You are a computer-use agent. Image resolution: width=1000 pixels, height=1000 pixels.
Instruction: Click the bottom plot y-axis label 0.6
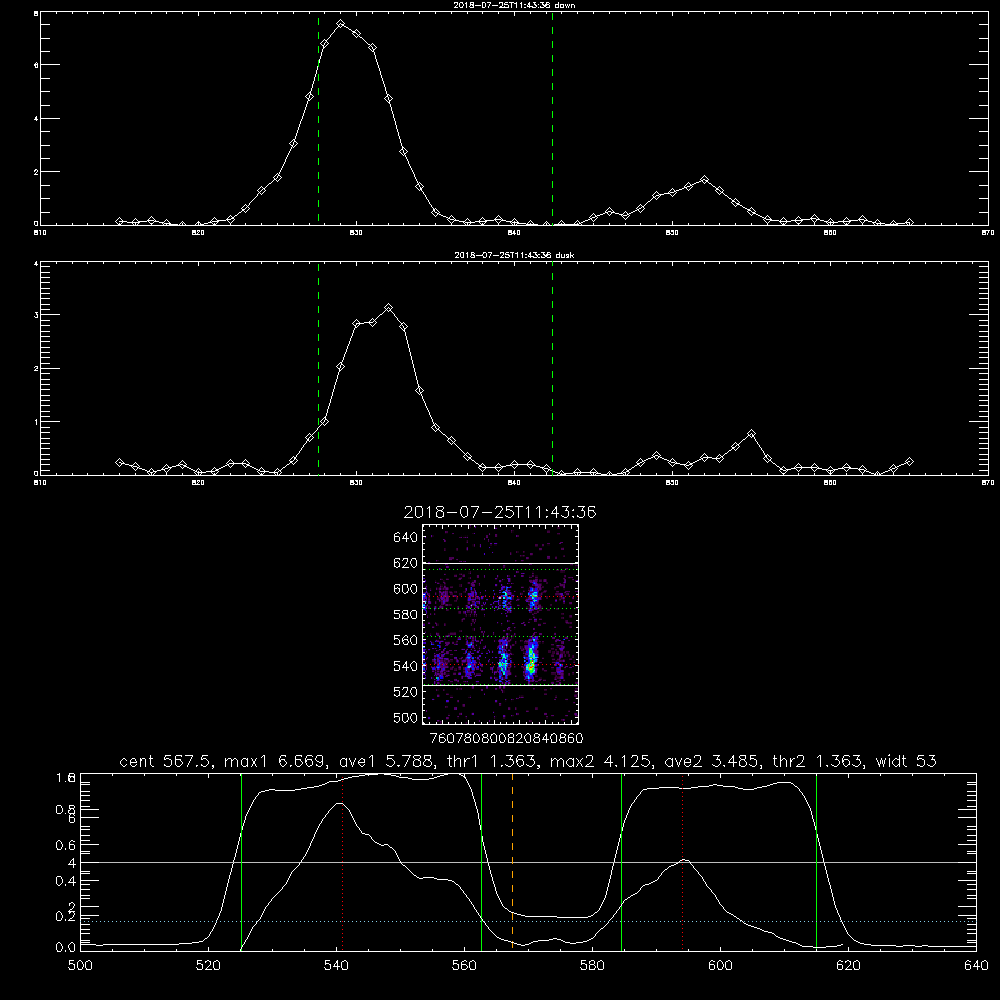(66, 845)
